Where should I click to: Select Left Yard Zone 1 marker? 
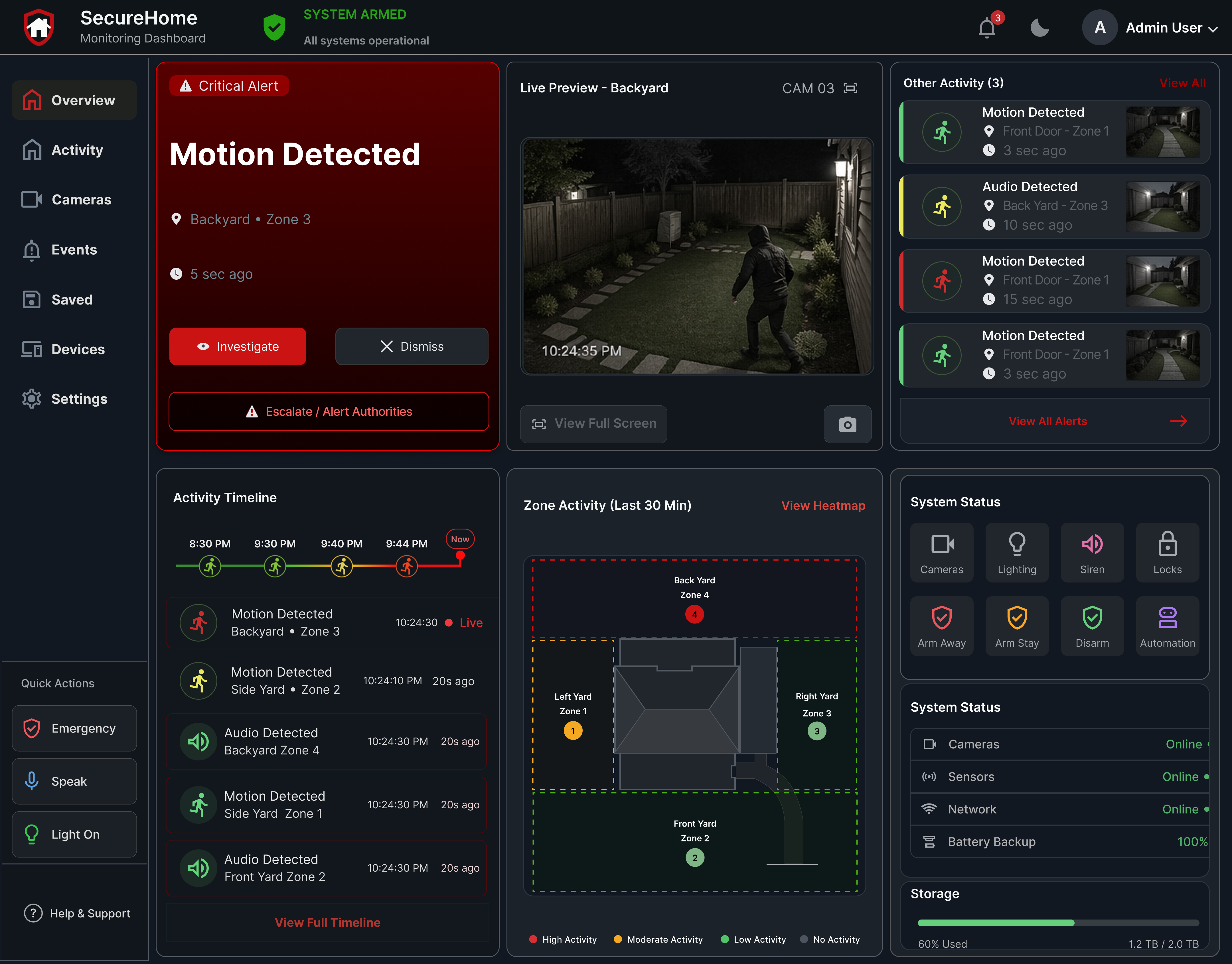tap(573, 731)
